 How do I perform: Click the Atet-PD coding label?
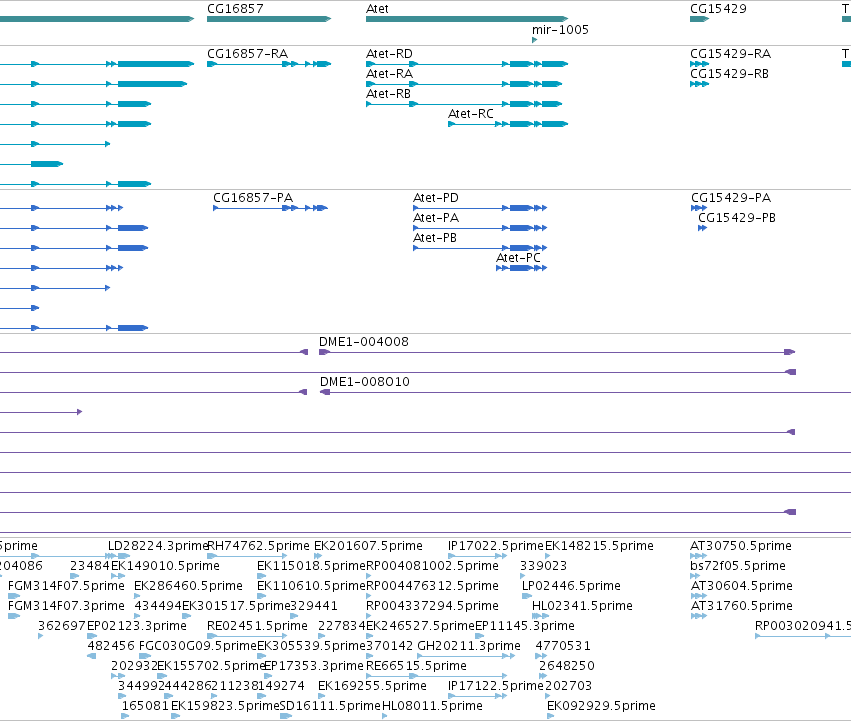436,198
